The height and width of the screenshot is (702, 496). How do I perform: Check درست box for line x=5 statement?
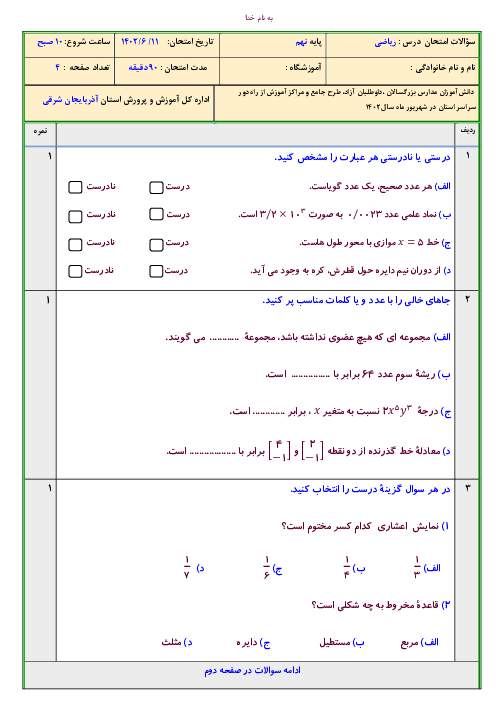click(x=156, y=244)
